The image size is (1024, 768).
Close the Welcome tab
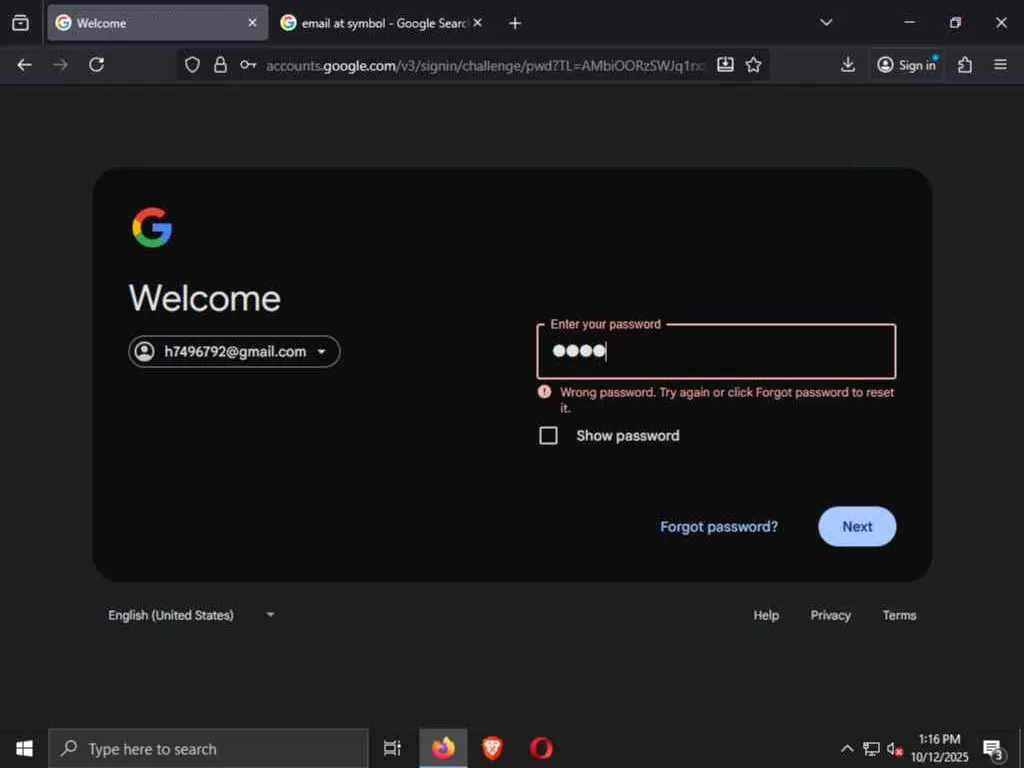(252, 23)
